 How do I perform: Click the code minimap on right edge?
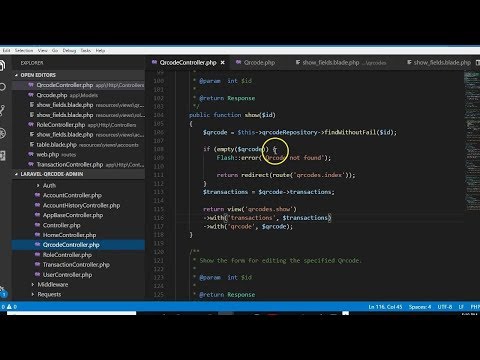[x=472, y=141]
